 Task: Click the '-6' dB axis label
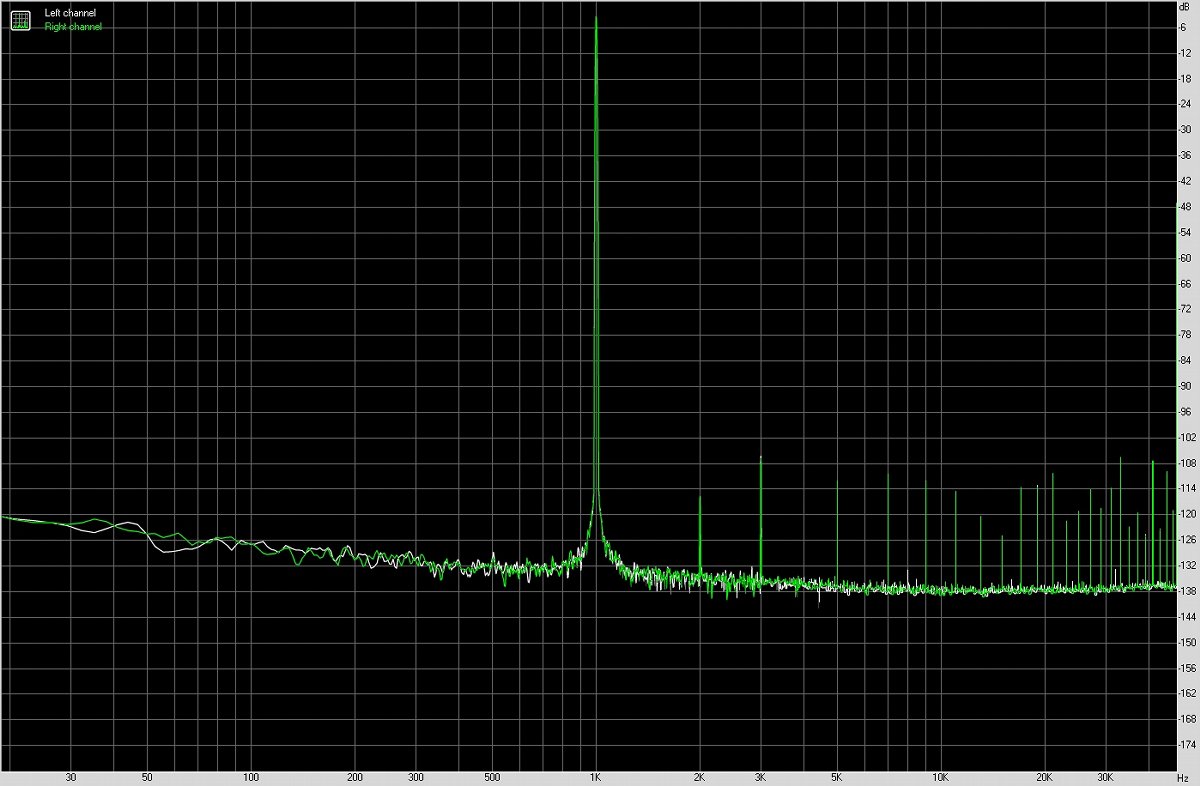click(x=1184, y=27)
